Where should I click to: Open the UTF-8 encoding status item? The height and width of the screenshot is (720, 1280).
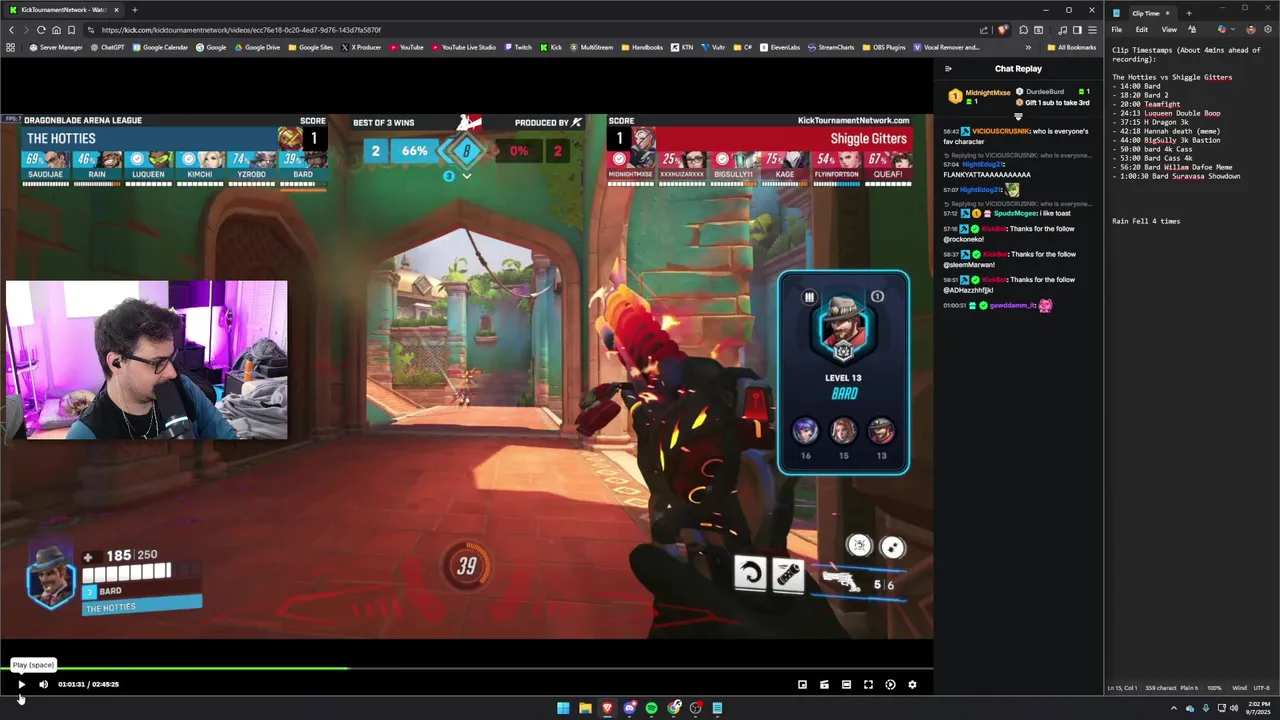(1262, 688)
